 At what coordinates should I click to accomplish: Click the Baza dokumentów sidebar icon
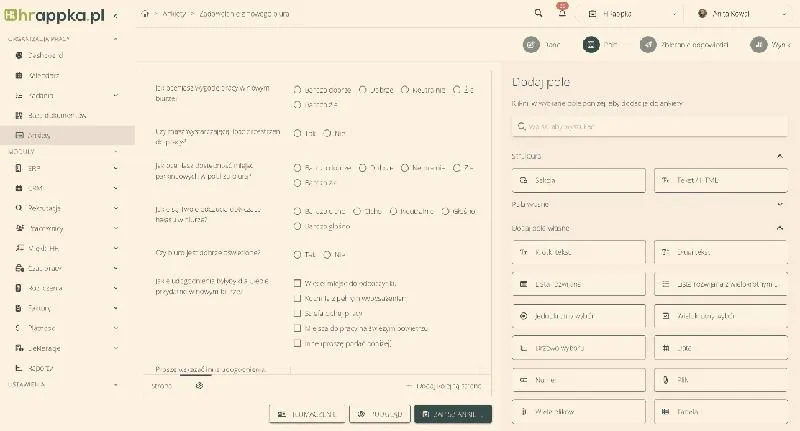(x=19, y=115)
